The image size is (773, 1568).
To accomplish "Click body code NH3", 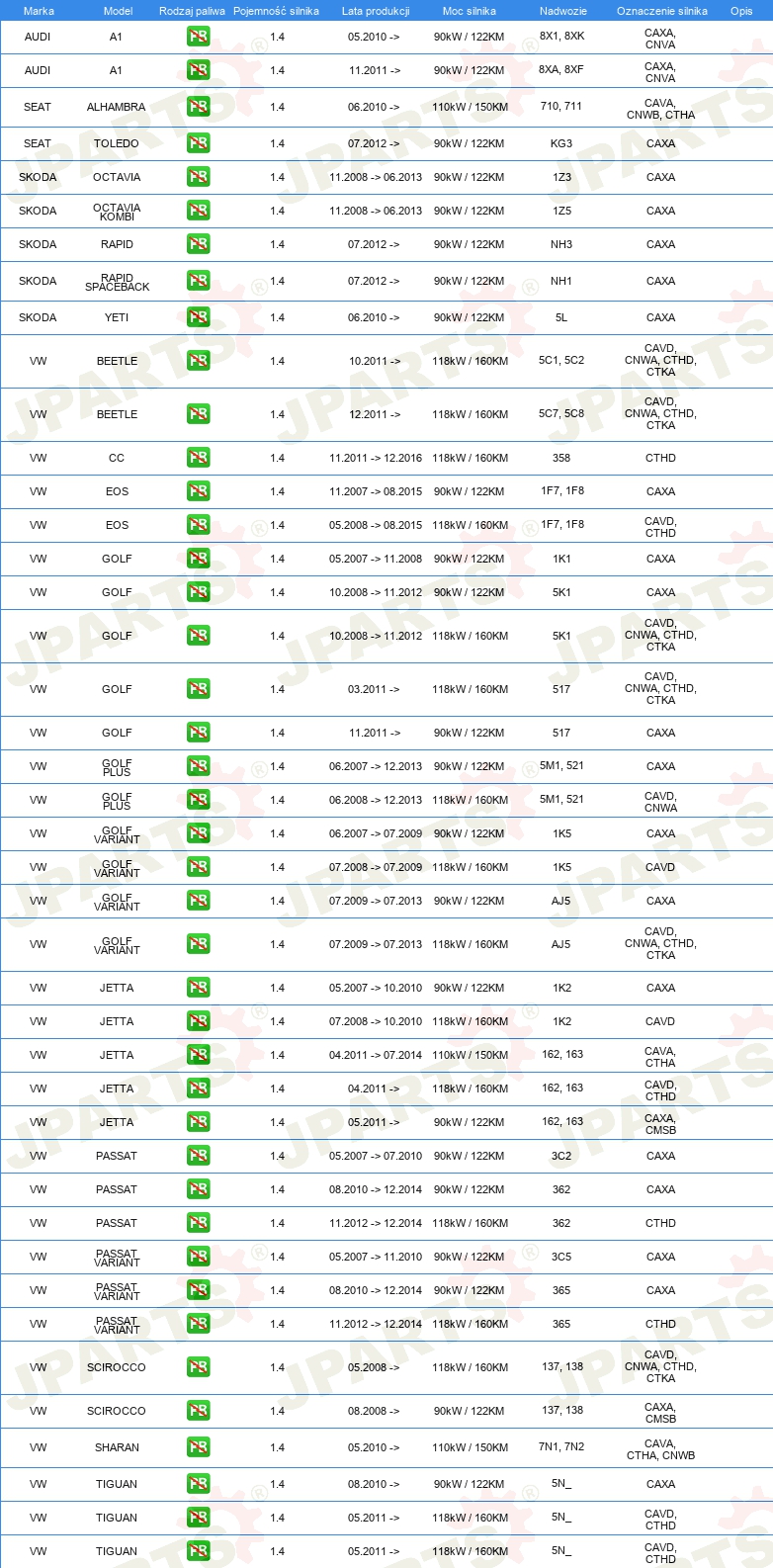I will coord(561,244).
